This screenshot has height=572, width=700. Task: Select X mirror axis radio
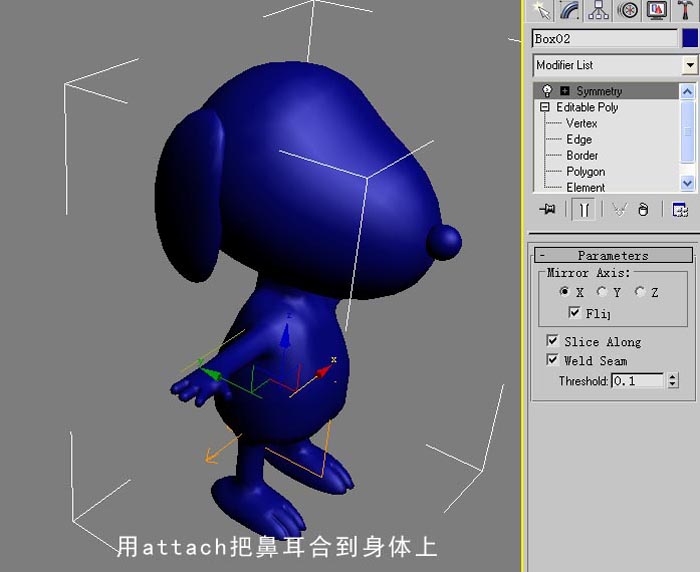[x=564, y=292]
